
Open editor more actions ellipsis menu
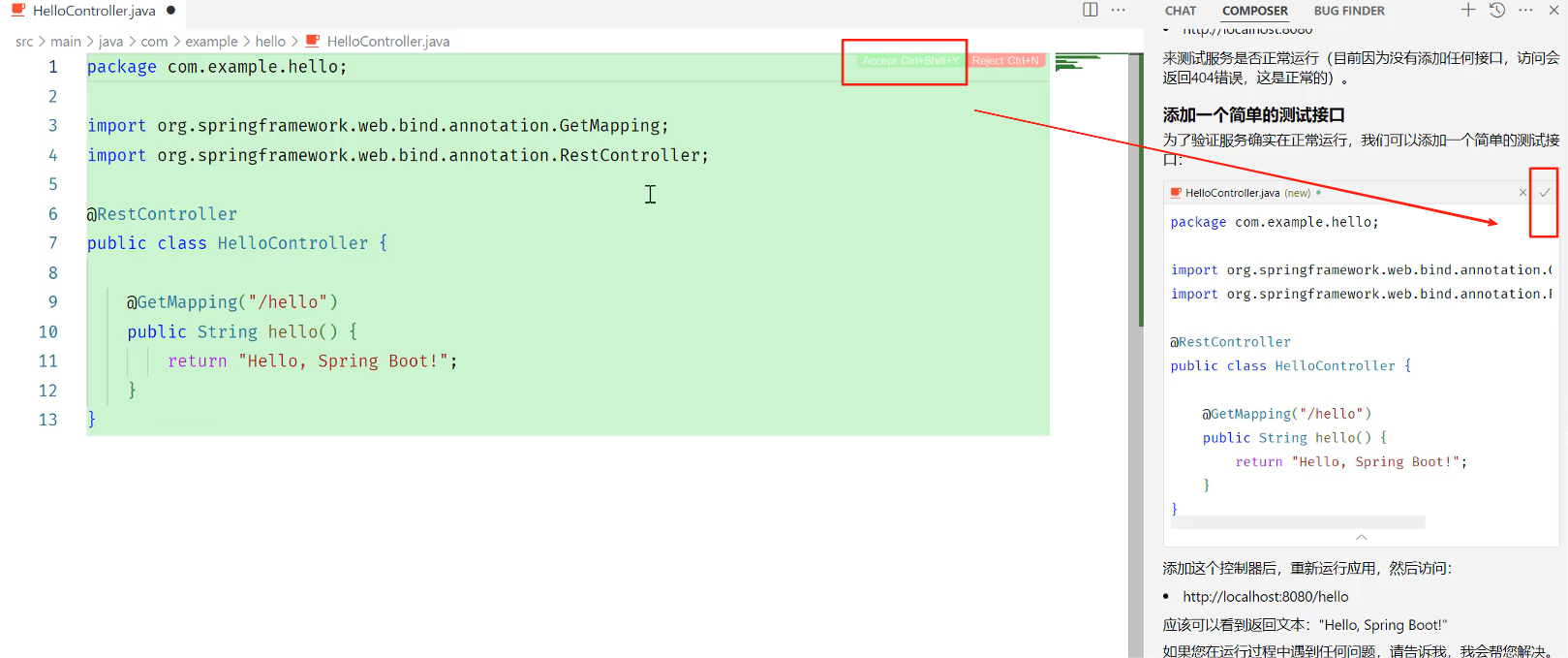(x=1119, y=10)
